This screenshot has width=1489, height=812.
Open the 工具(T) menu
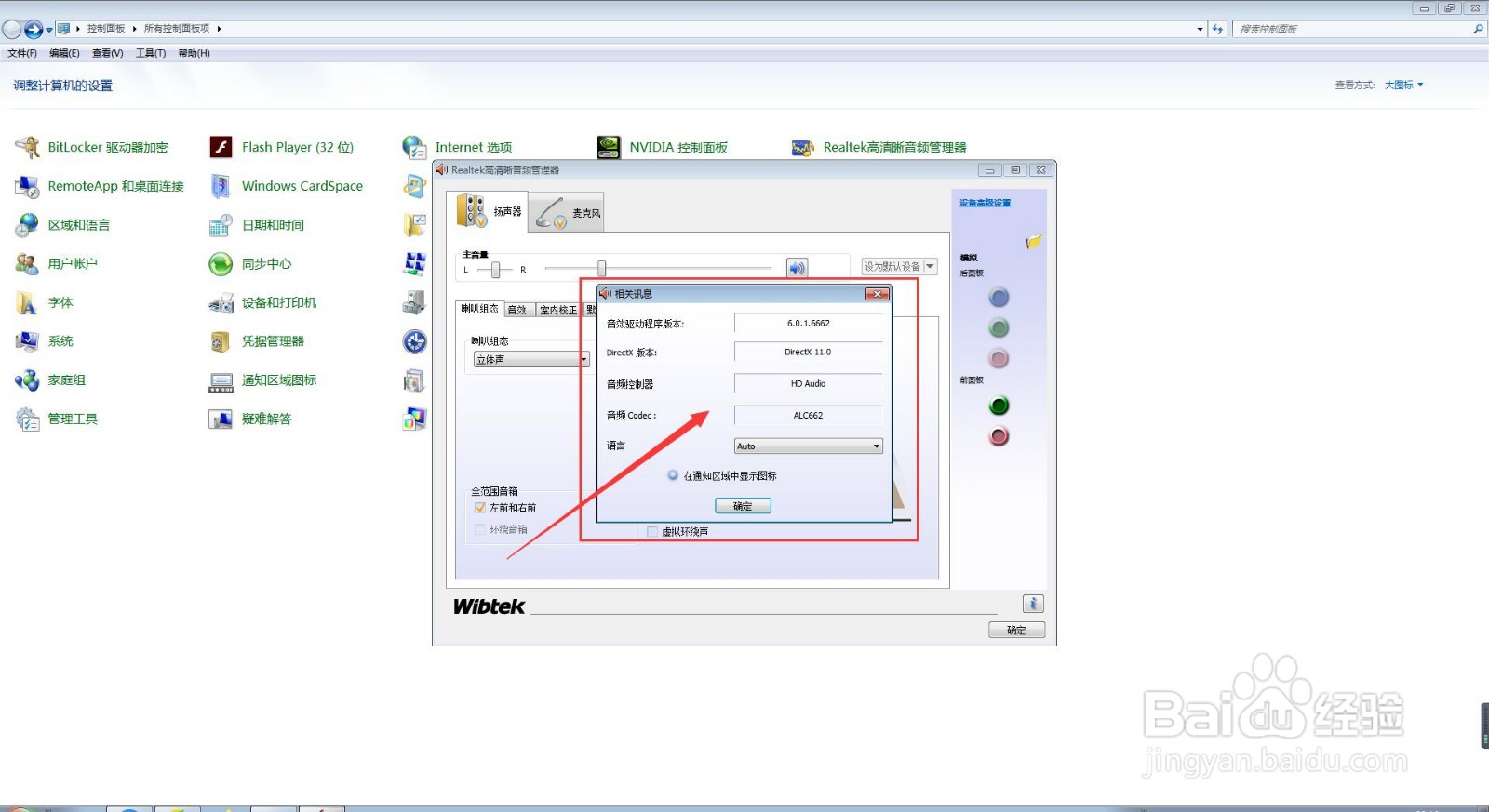coord(151,53)
